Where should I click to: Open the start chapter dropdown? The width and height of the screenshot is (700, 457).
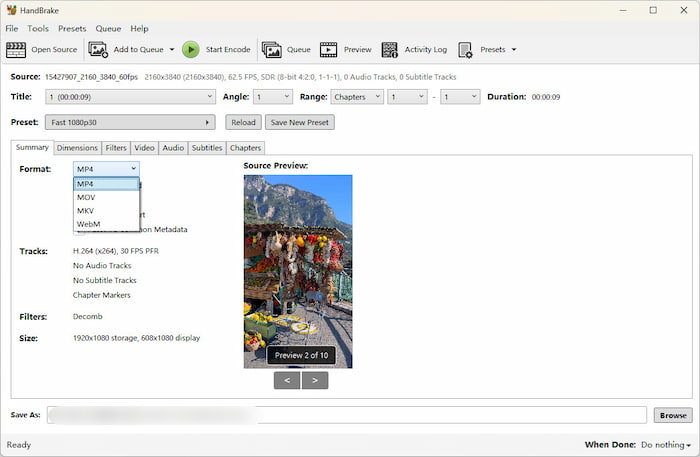[407, 97]
